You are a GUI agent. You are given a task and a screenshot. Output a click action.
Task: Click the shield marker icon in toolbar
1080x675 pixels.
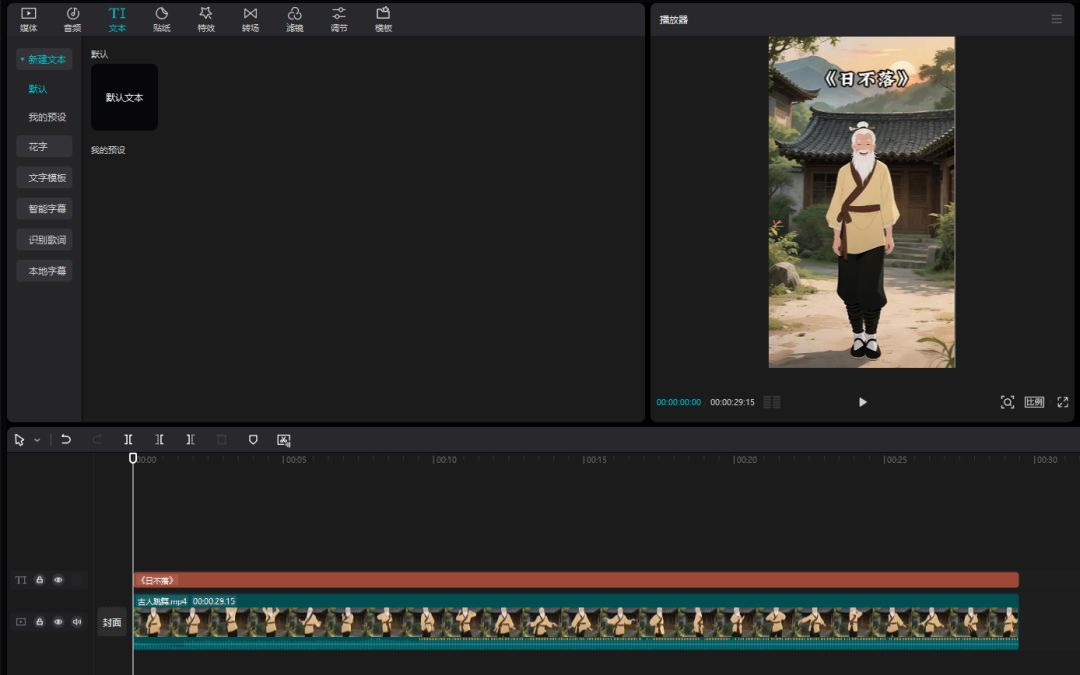(253, 439)
